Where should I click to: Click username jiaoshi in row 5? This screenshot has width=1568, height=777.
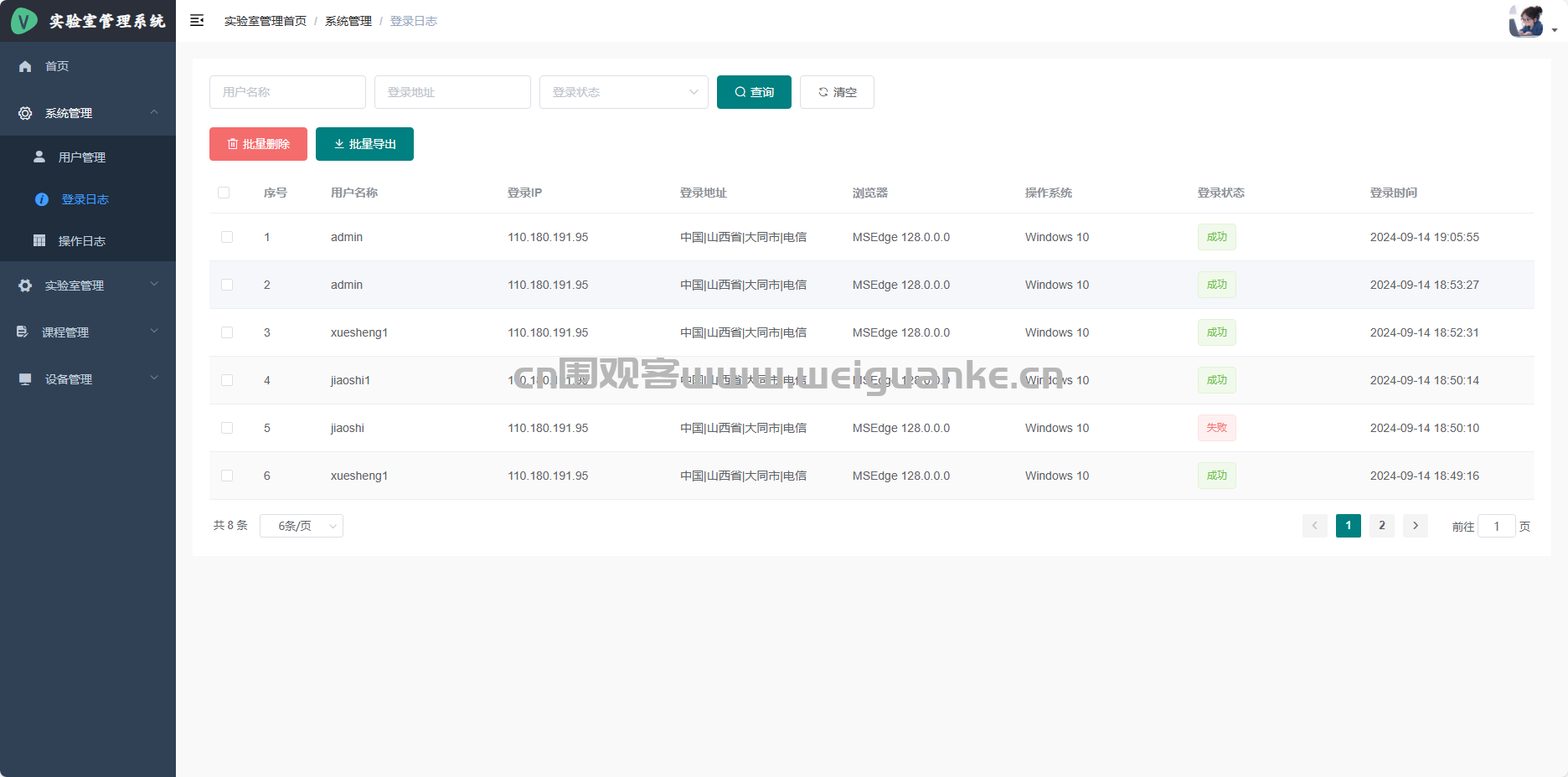(347, 428)
